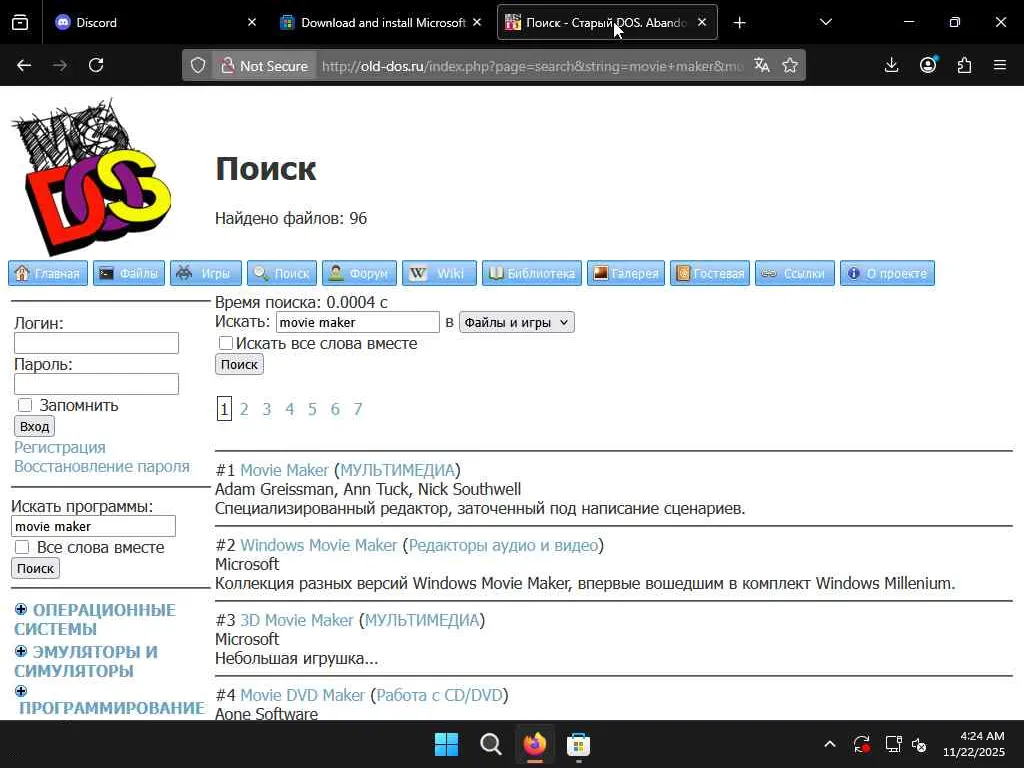1024x768 pixels.
Task: Click the translate page icon in address bar
Action: click(761, 65)
